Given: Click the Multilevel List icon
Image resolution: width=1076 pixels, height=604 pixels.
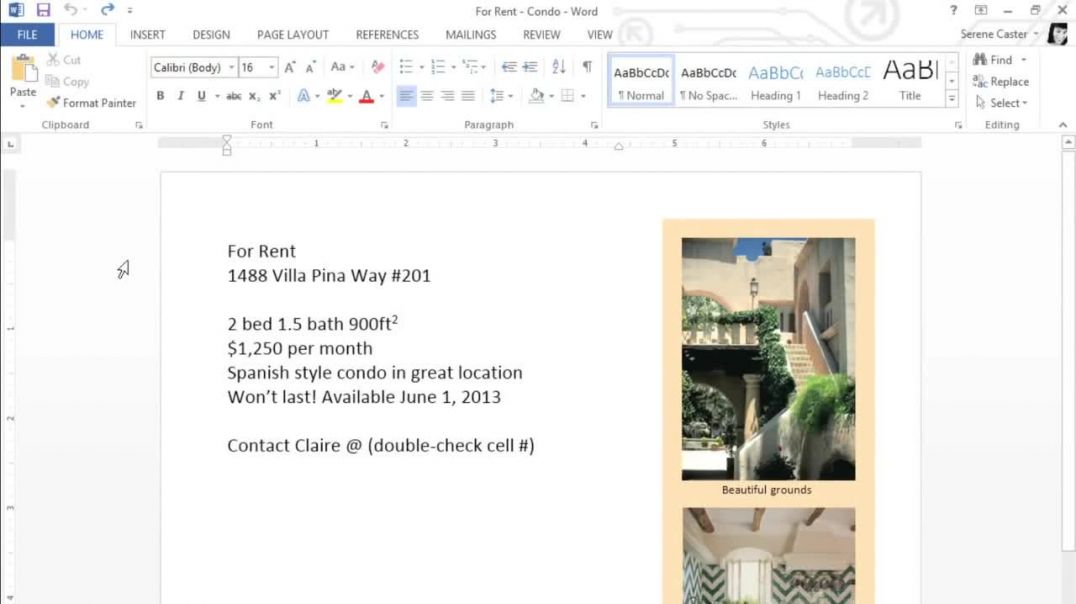Looking at the screenshot, I should (470, 67).
